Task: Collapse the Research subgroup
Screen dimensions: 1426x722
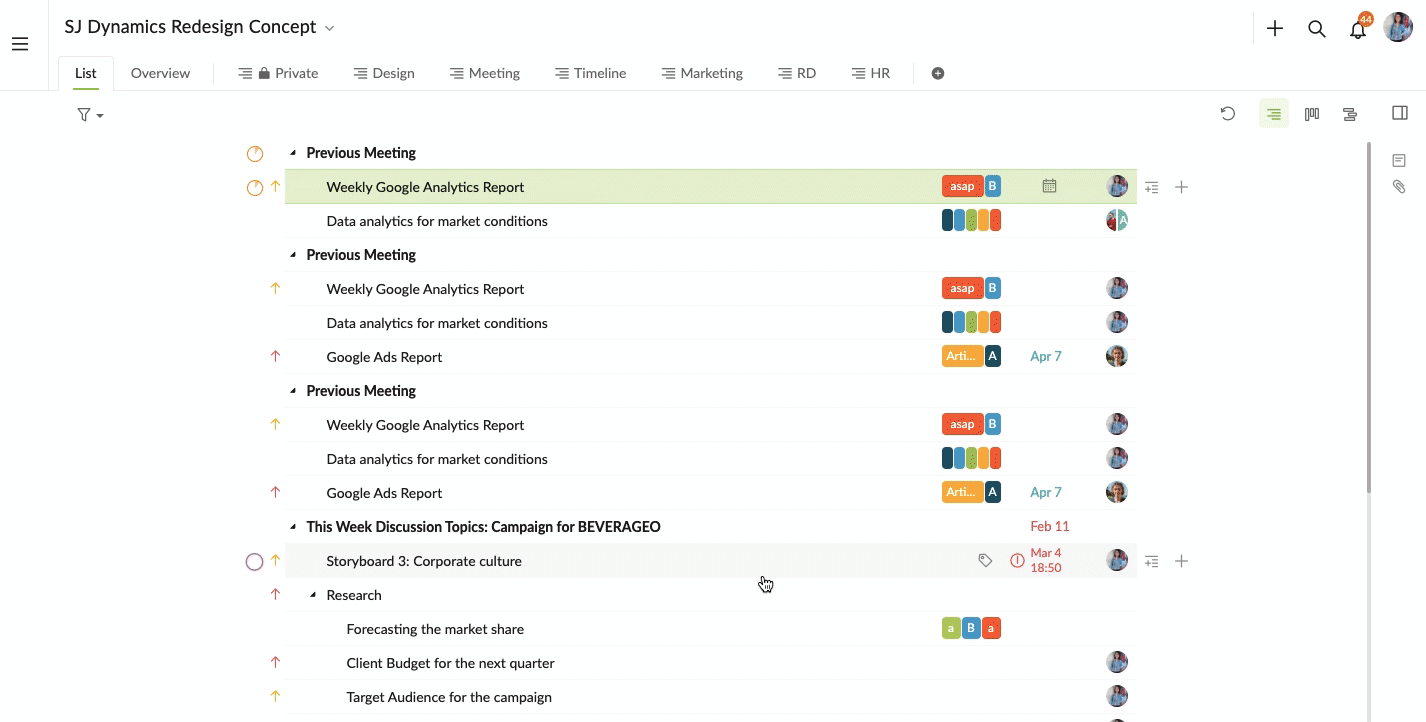Action: click(313, 595)
